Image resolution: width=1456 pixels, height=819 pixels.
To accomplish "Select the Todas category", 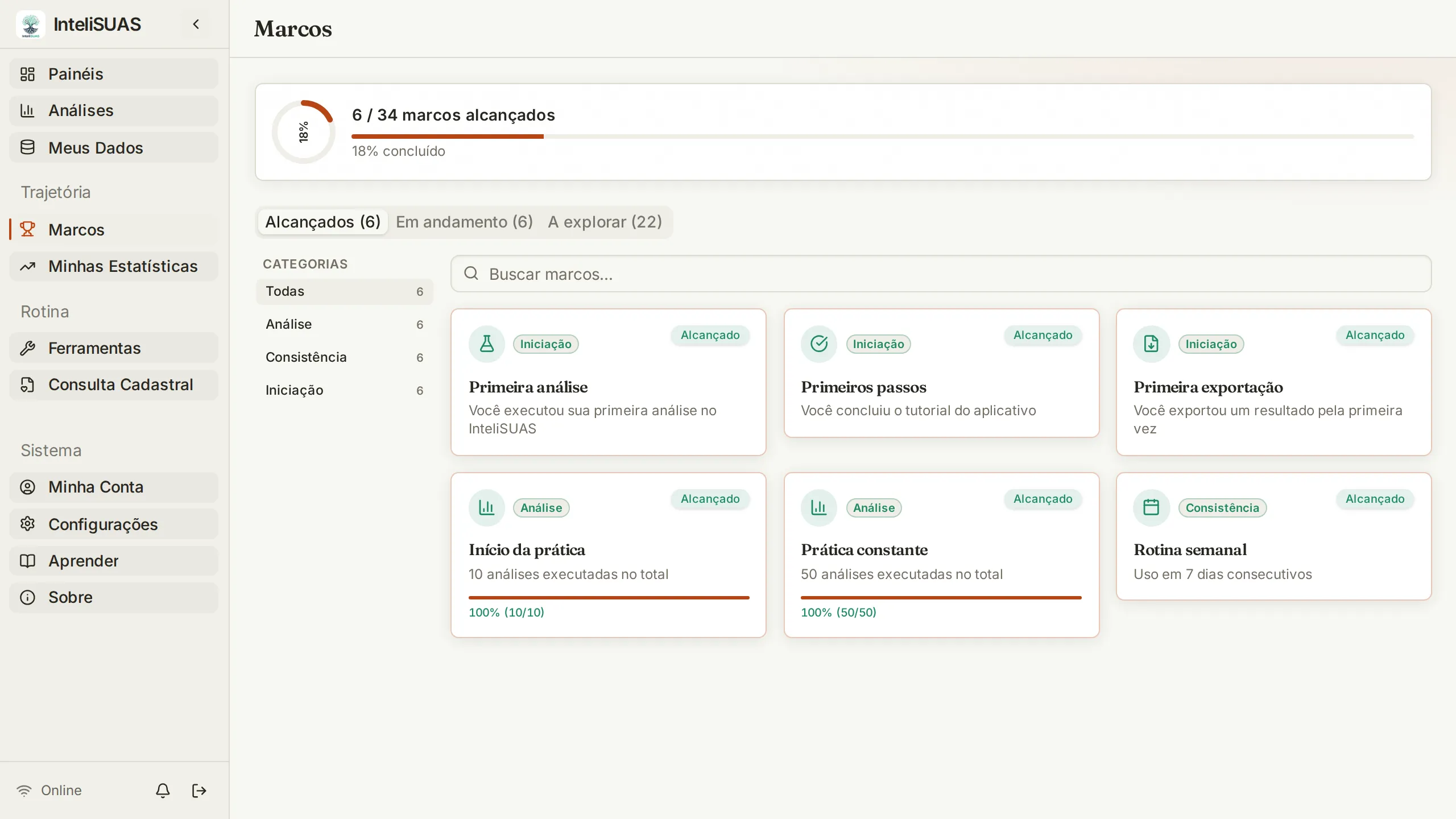I will point(345,291).
